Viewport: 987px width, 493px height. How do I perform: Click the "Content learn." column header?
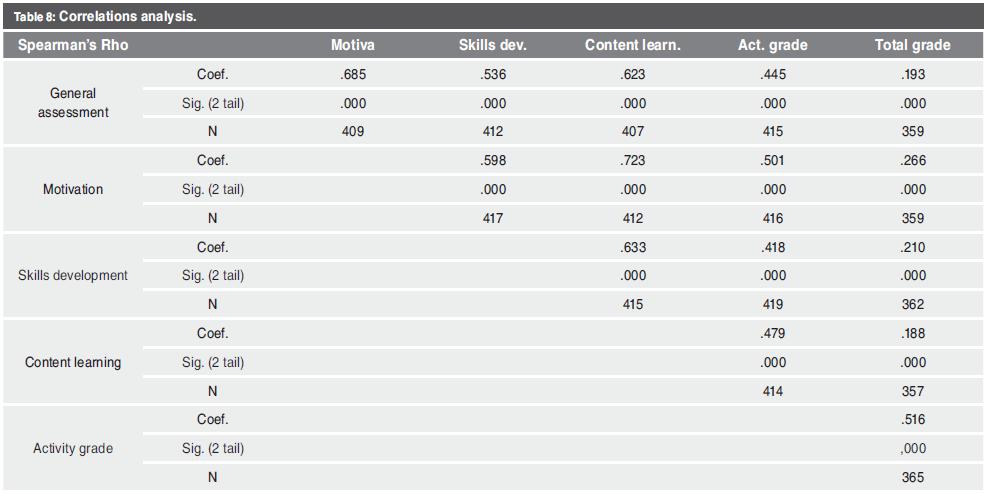pos(632,46)
